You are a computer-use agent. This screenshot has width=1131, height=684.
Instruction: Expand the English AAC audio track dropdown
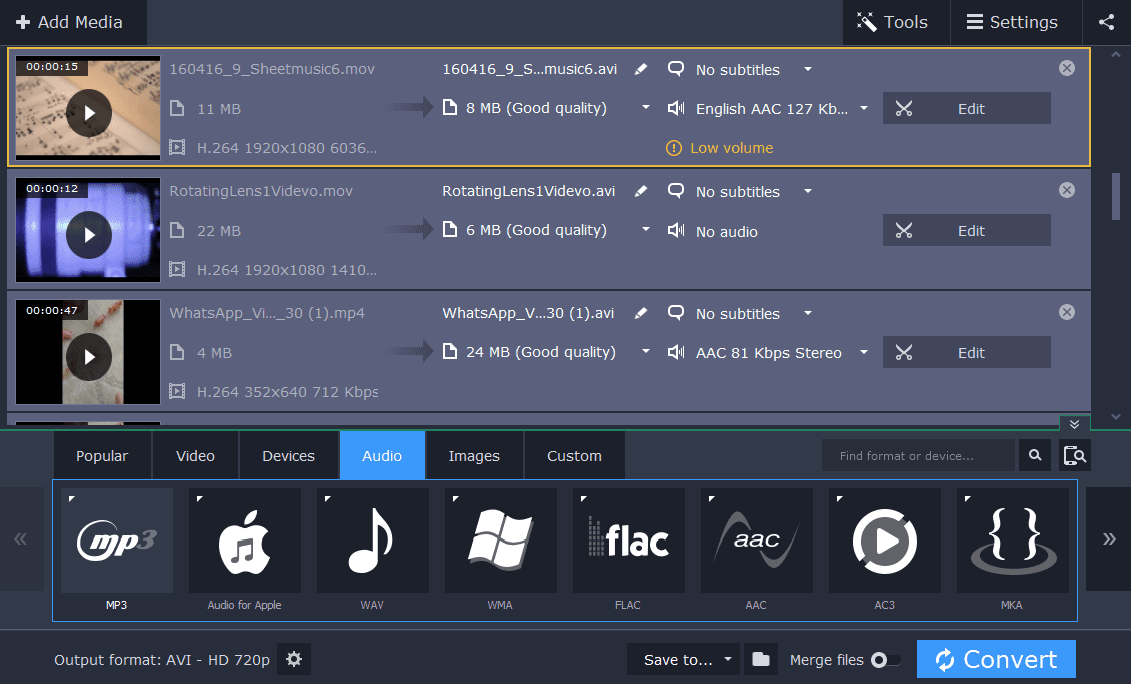click(864, 108)
